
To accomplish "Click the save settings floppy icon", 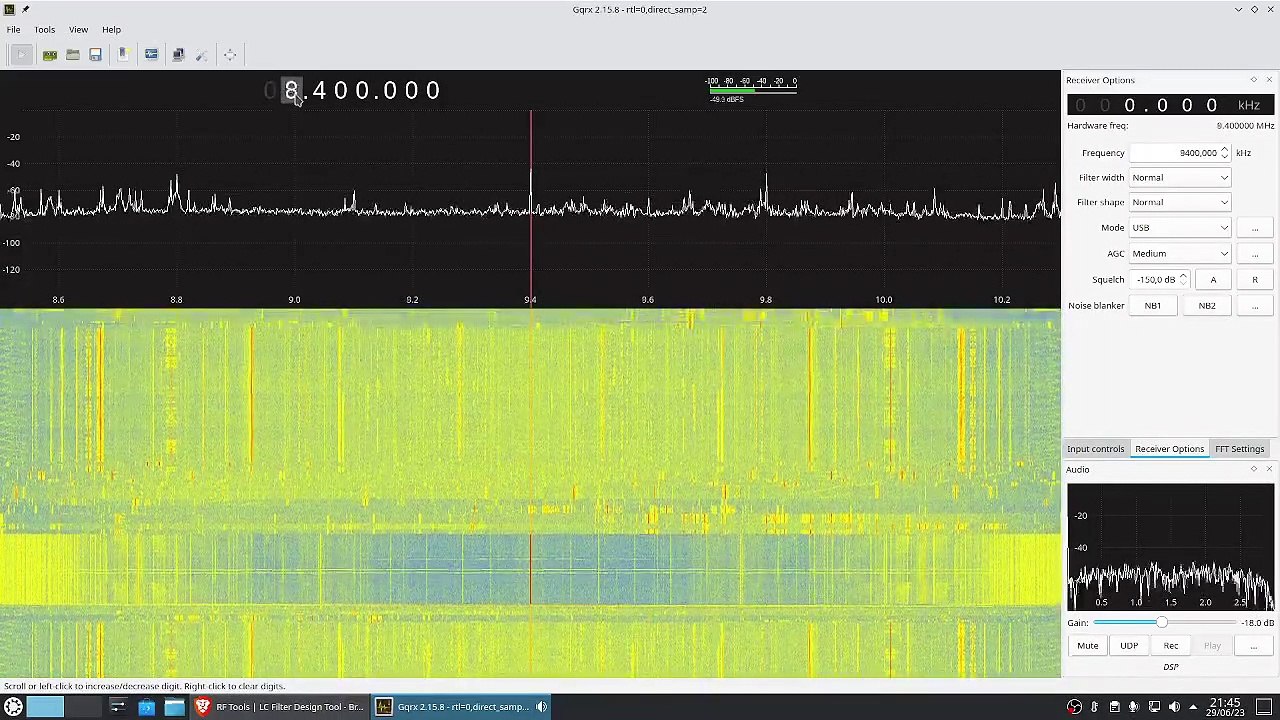I will point(96,55).
